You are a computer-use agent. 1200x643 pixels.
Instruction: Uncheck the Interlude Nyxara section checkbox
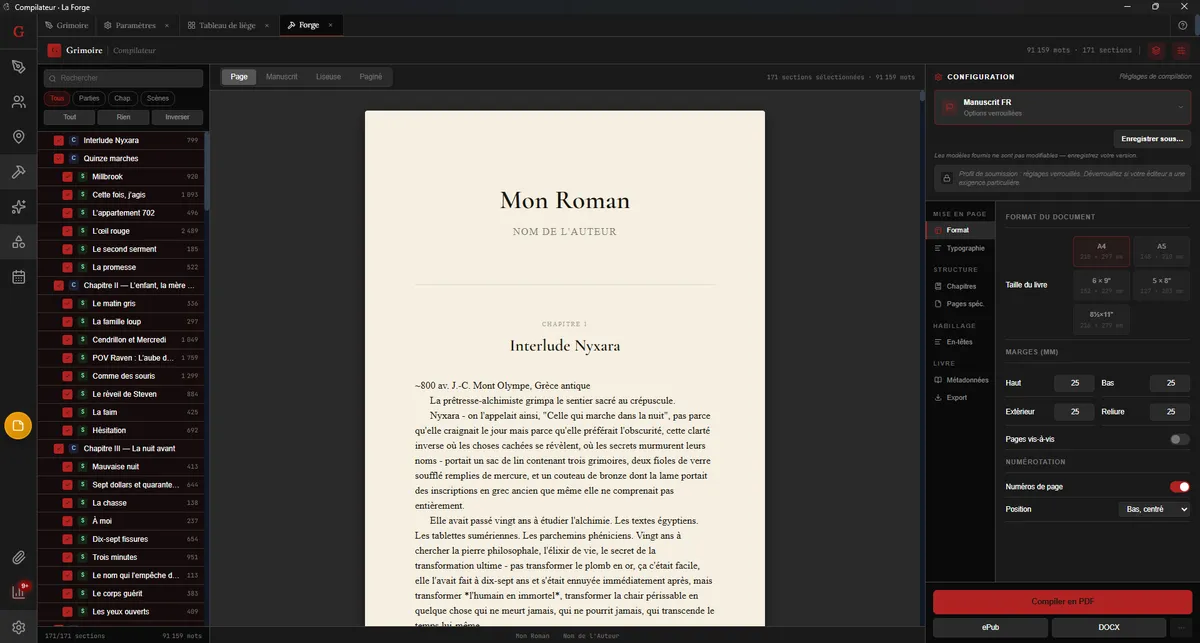pyautogui.click(x=59, y=140)
